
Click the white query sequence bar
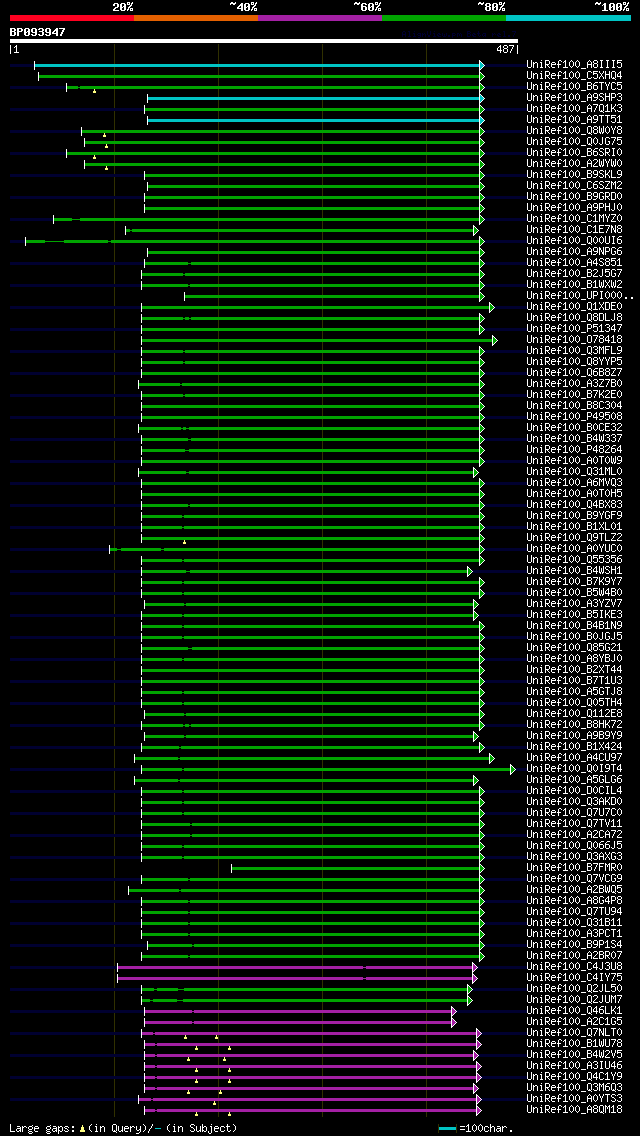tap(264, 41)
